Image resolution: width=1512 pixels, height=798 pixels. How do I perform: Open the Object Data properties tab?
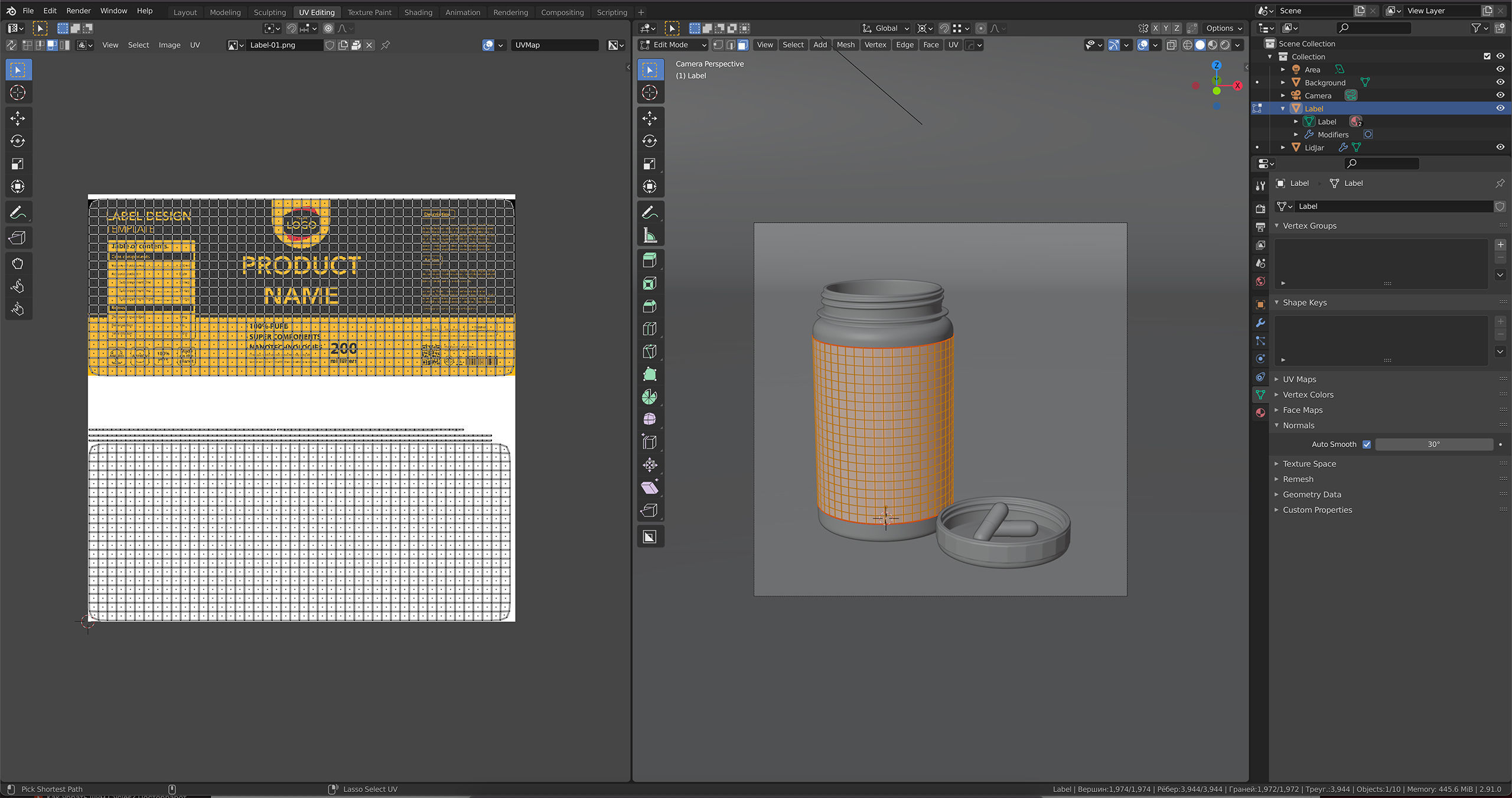(x=1260, y=395)
